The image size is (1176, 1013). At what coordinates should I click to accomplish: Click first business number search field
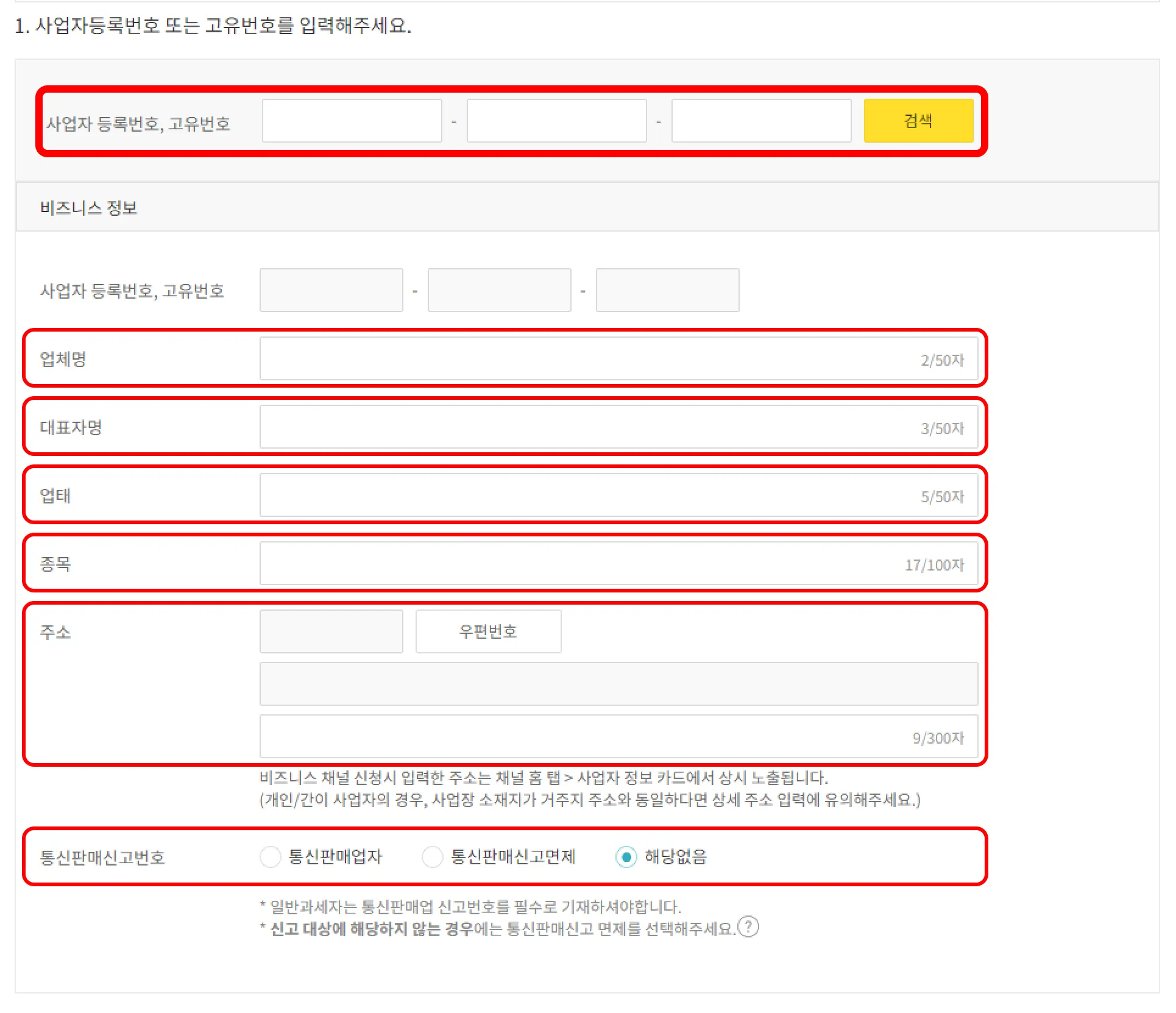352,121
